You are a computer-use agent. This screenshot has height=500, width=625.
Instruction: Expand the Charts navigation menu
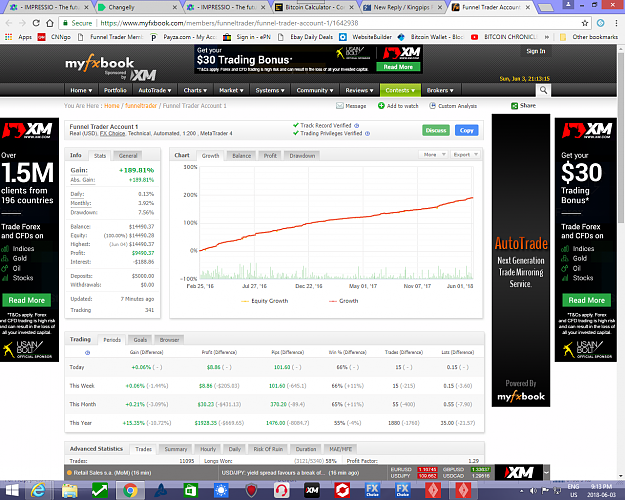pyautogui.click(x=195, y=90)
